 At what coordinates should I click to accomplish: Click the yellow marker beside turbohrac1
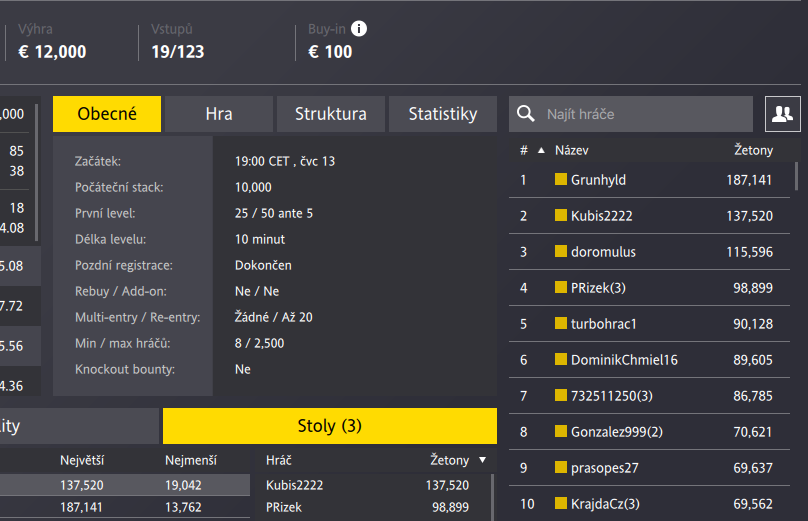point(561,324)
